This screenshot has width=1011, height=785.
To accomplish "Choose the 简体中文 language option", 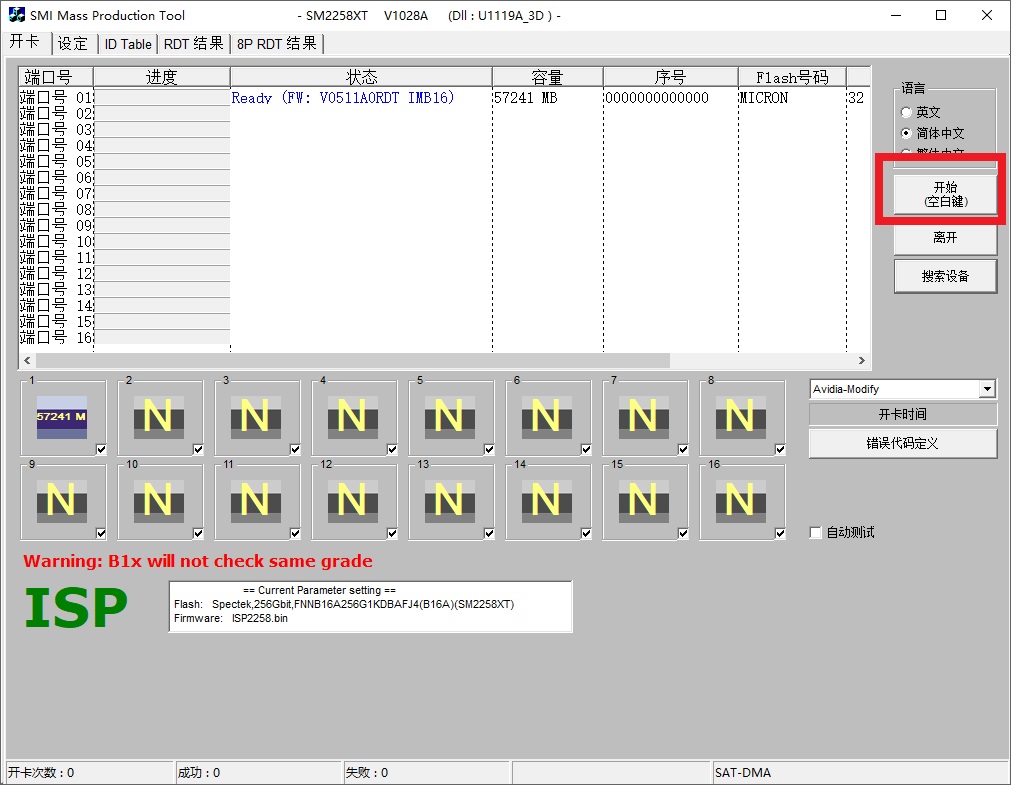I will [x=907, y=133].
